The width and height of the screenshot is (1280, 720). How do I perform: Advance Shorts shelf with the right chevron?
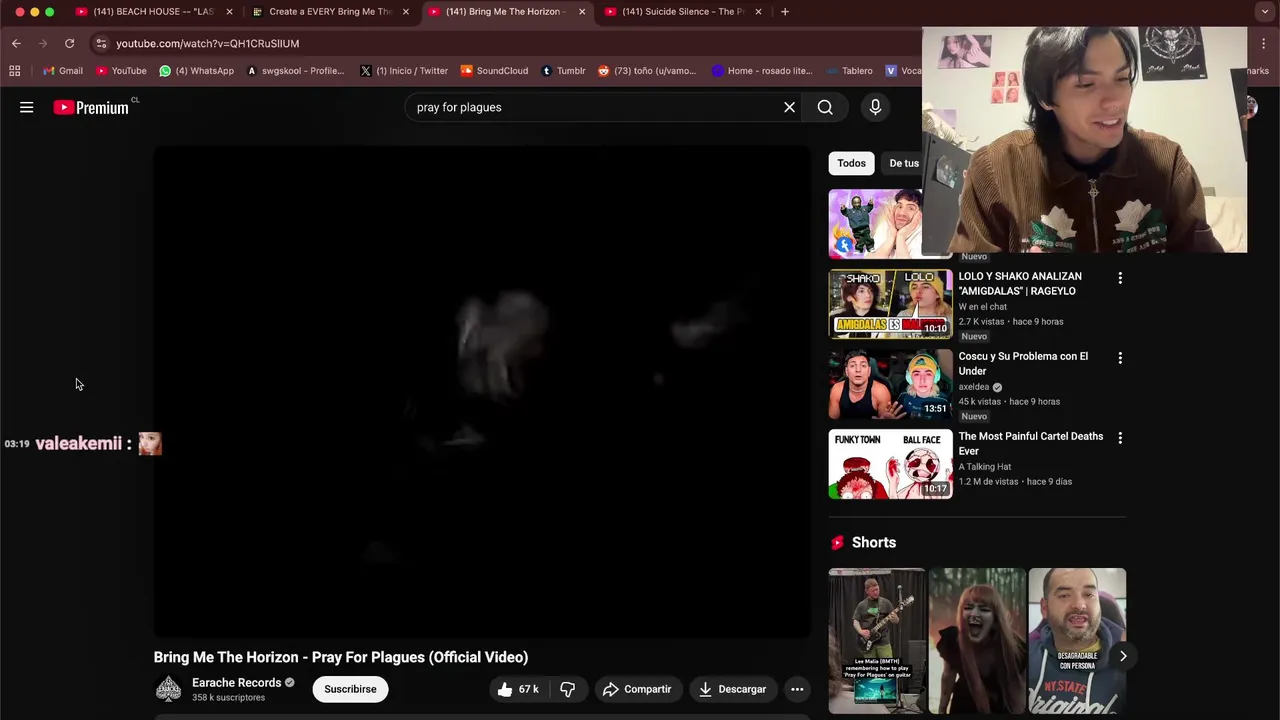coord(1123,656)
